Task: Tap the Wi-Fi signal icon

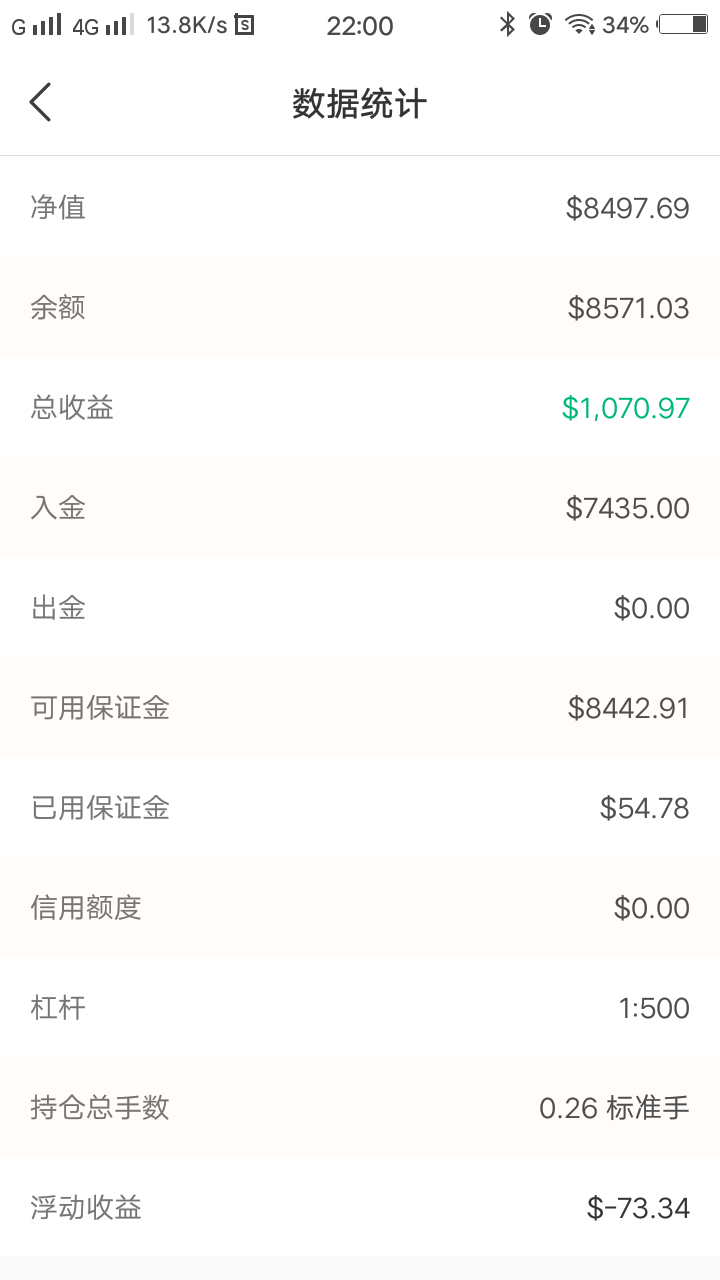Action: point(580,25)
